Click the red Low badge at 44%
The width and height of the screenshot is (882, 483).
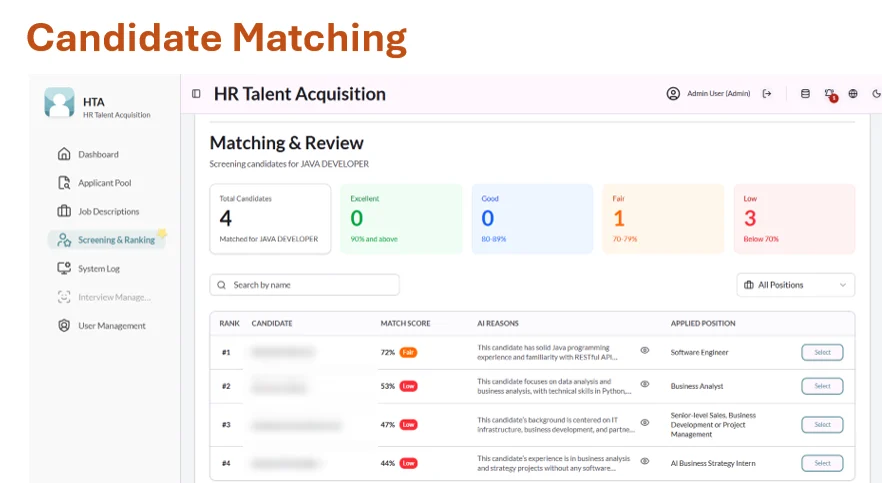[x=408, y=463]
